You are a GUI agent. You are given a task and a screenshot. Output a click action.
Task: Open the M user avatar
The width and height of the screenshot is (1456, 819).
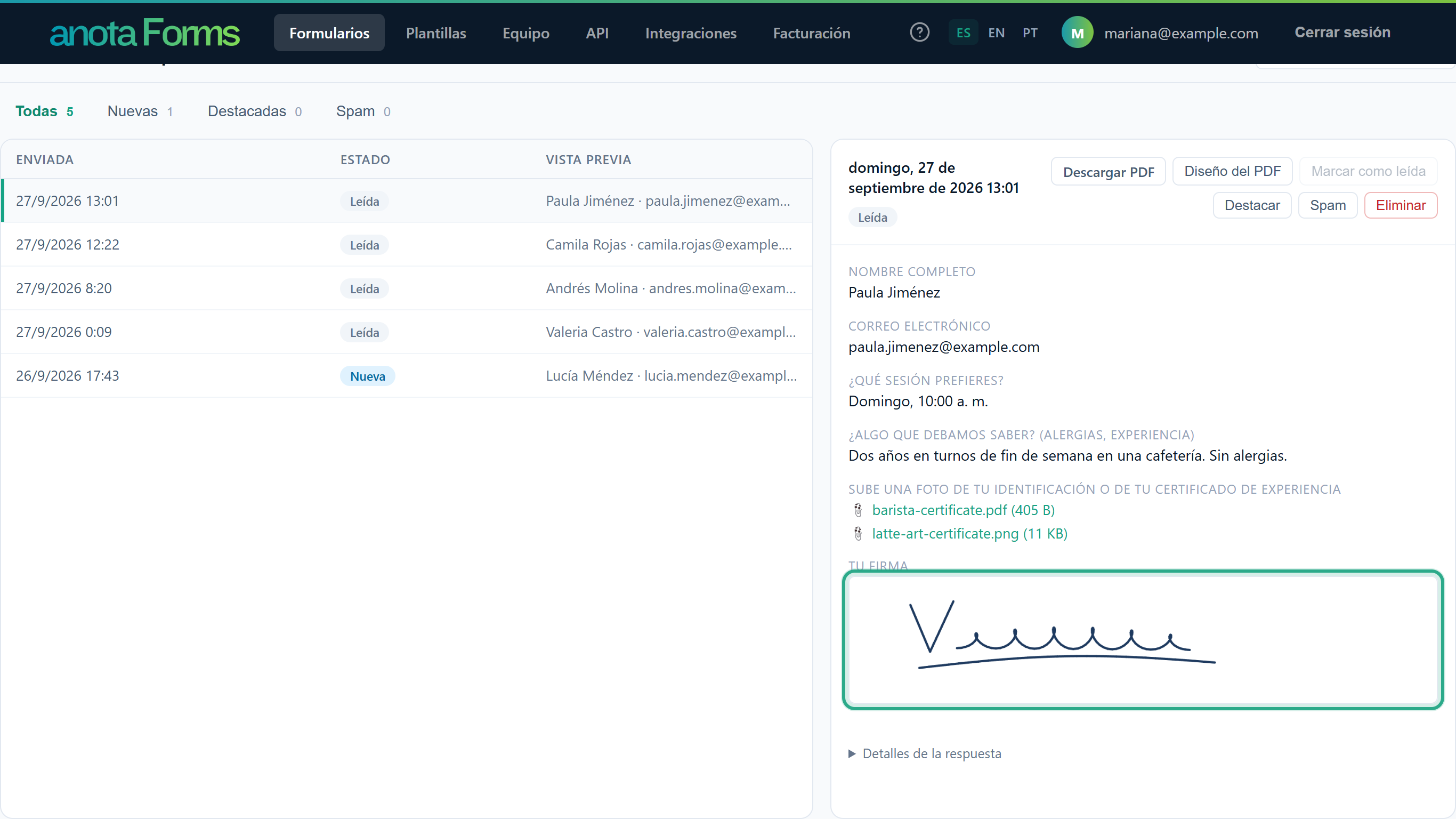coord(1077,32)
